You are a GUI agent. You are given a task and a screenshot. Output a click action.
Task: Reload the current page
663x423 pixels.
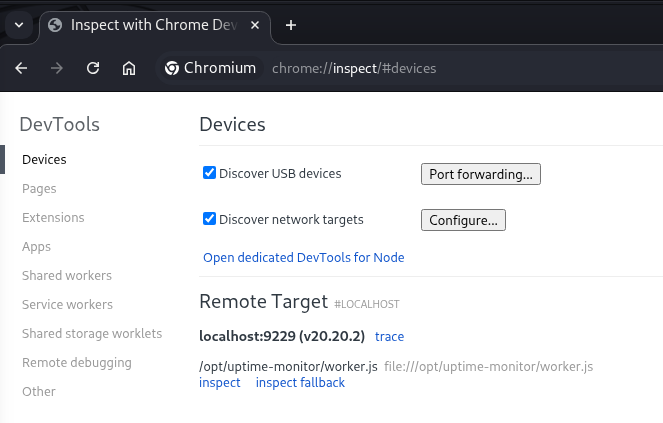pyautogui.click(x=93, y=68)
